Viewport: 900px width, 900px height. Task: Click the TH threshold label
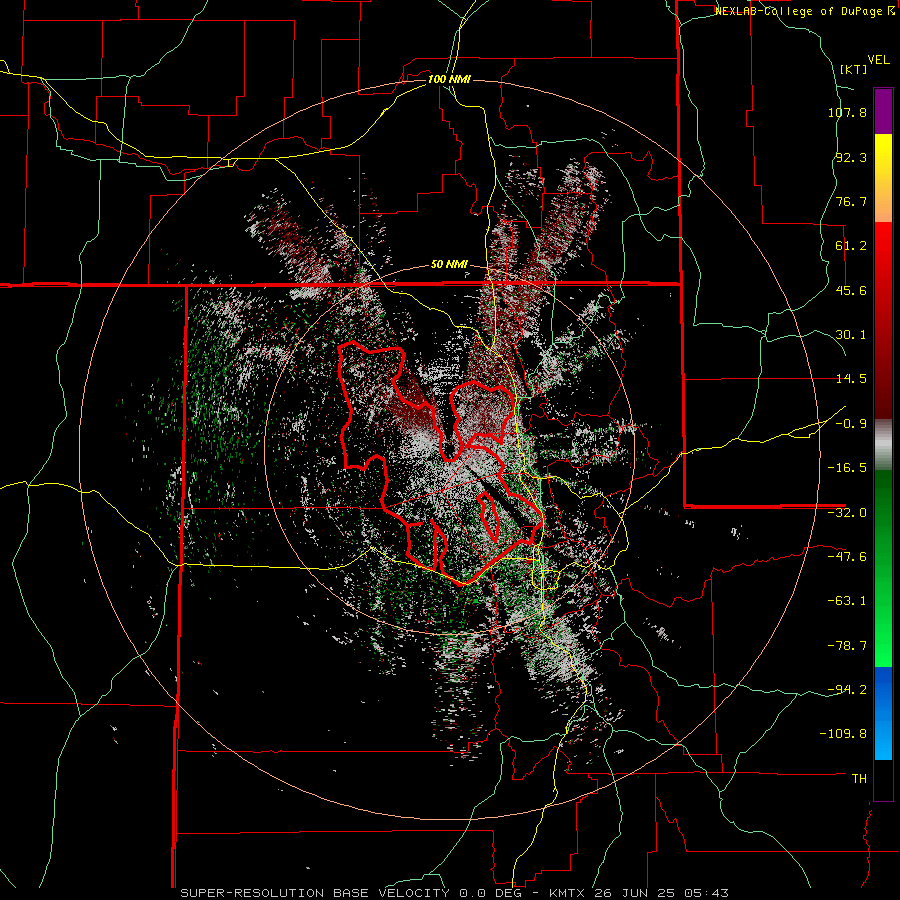(x=859, y=779)
